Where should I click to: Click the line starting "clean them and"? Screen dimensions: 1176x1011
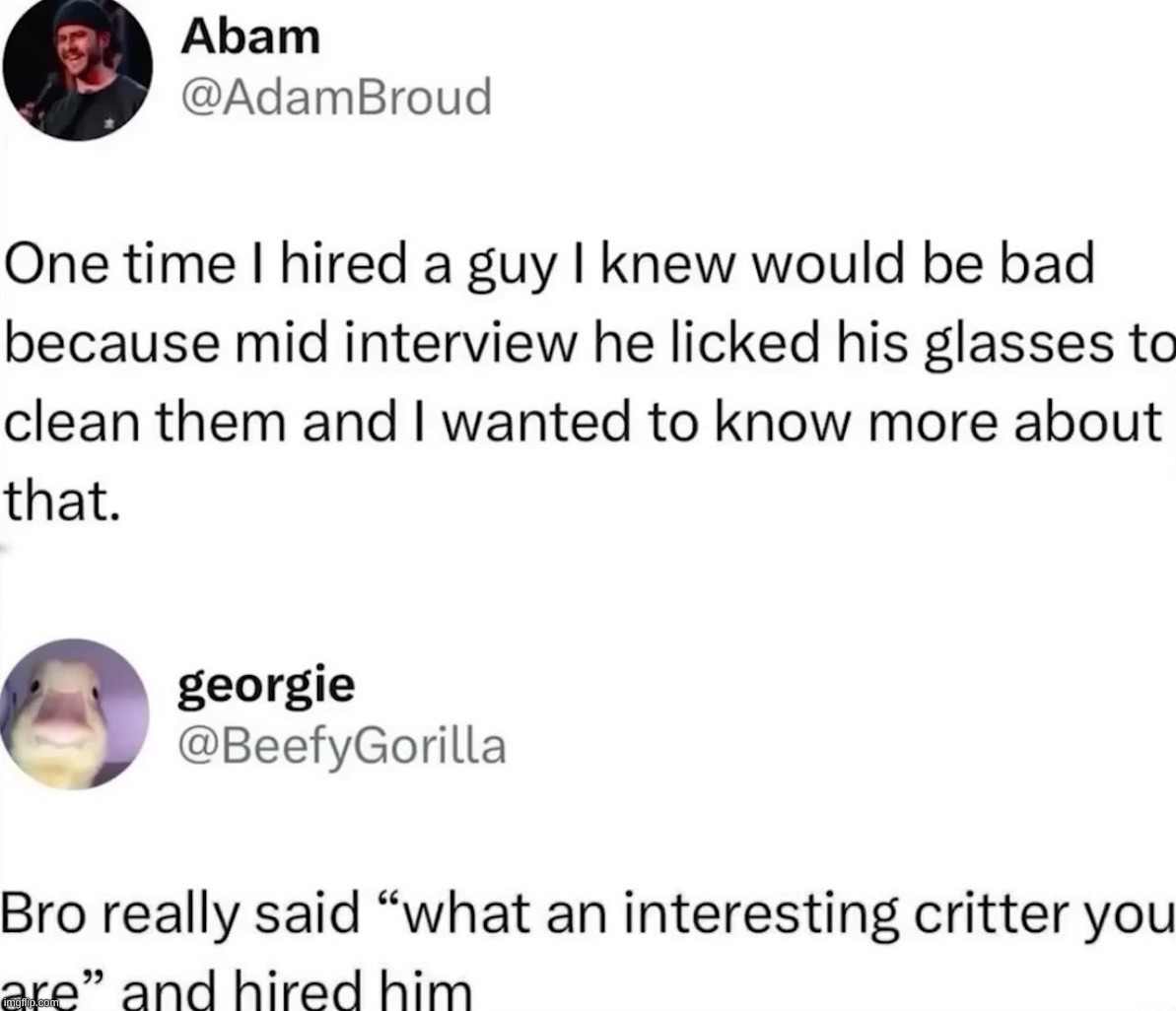point(580,422)
